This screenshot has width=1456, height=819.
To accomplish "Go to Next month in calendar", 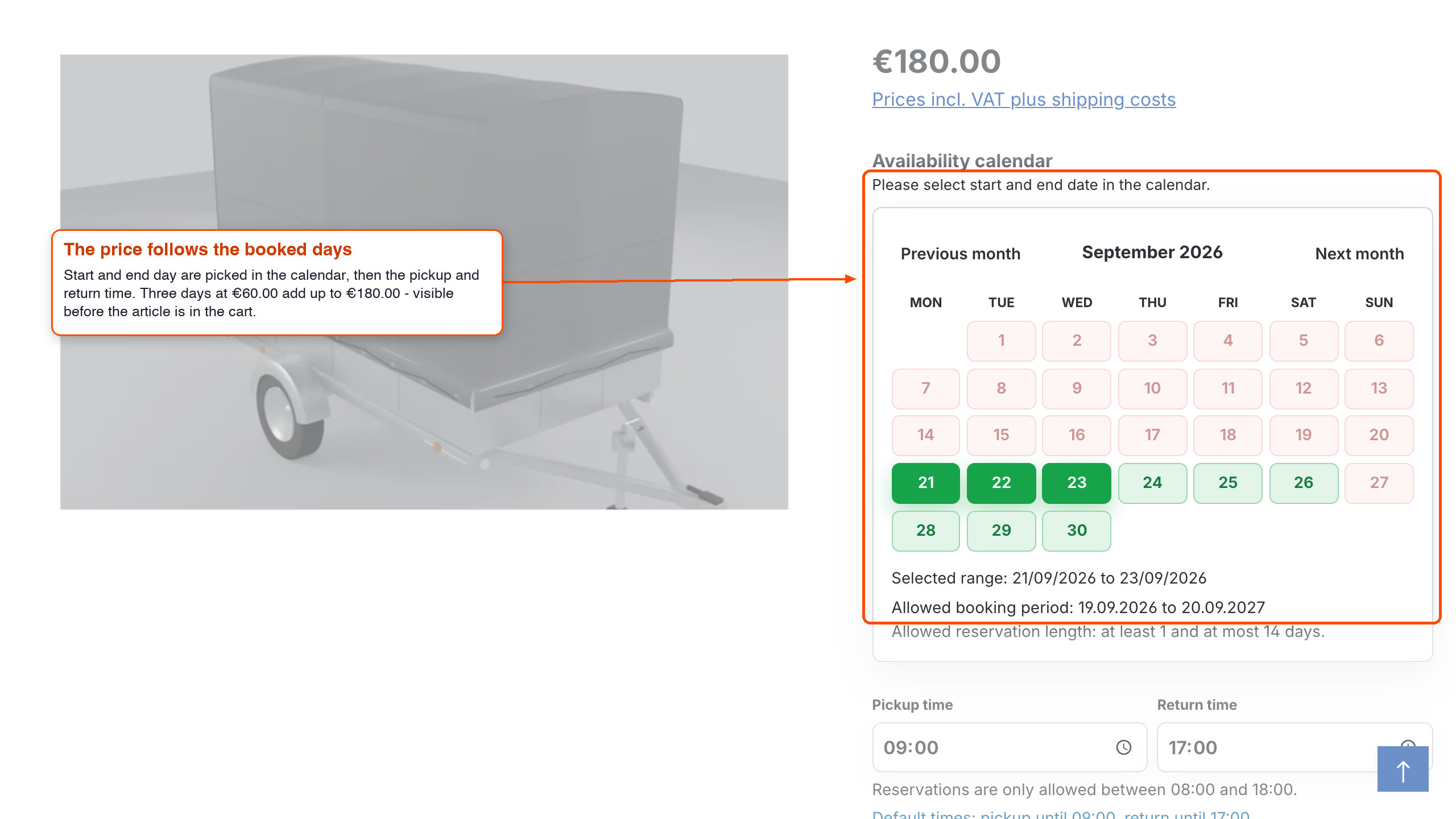I will (1359, 254).
